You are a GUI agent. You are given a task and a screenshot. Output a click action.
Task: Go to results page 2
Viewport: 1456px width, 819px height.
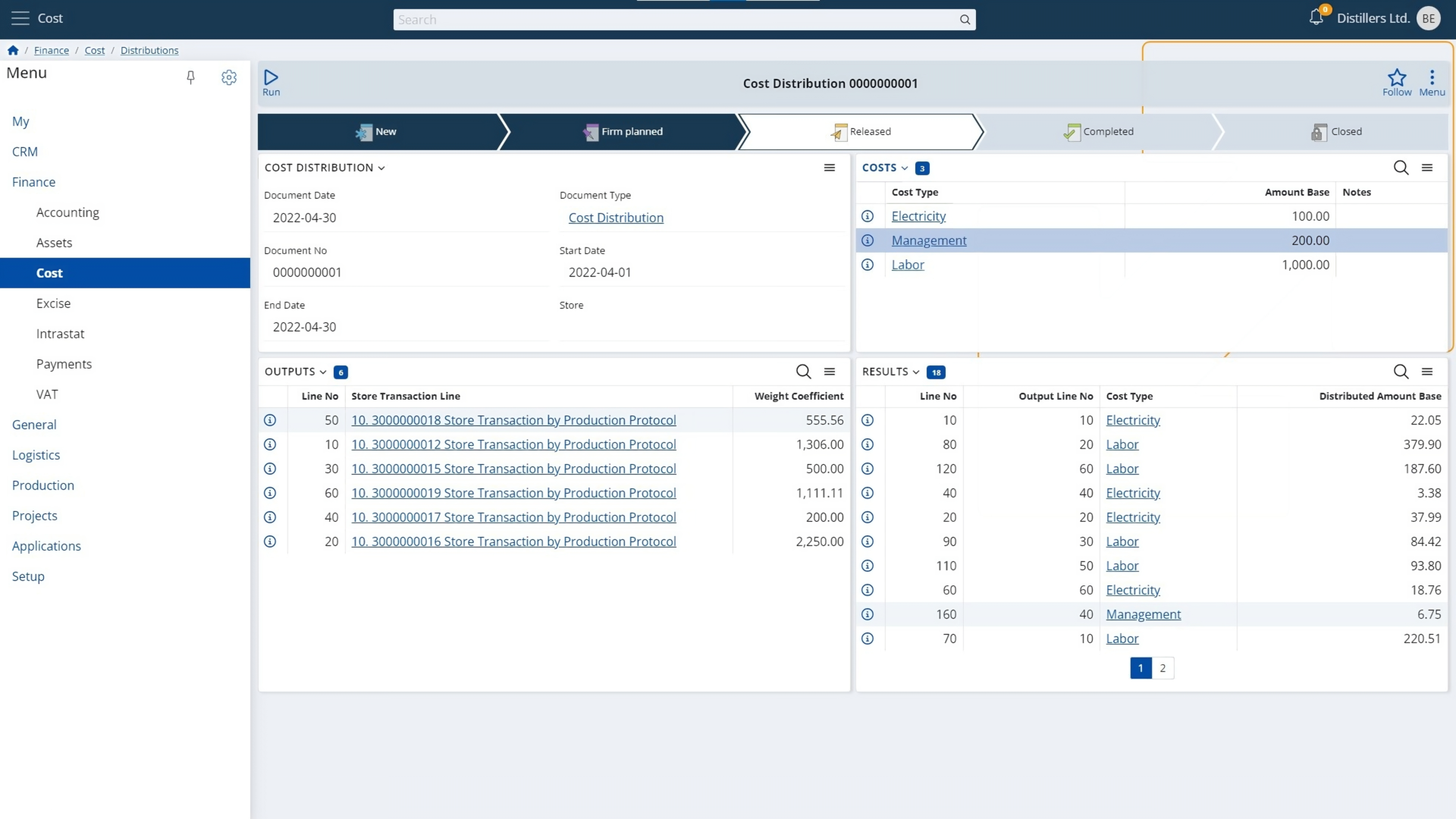click(1162, 668)
